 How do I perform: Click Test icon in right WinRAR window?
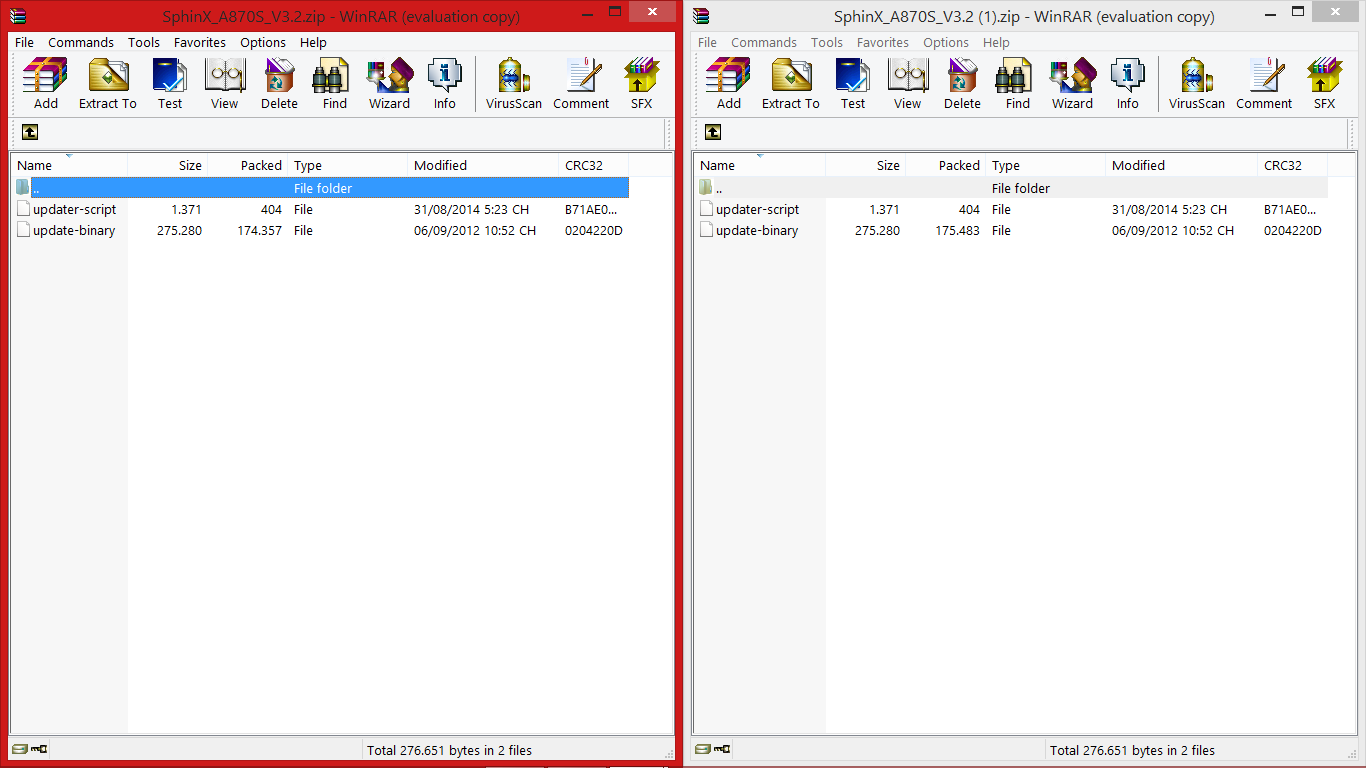pos(853,84)
